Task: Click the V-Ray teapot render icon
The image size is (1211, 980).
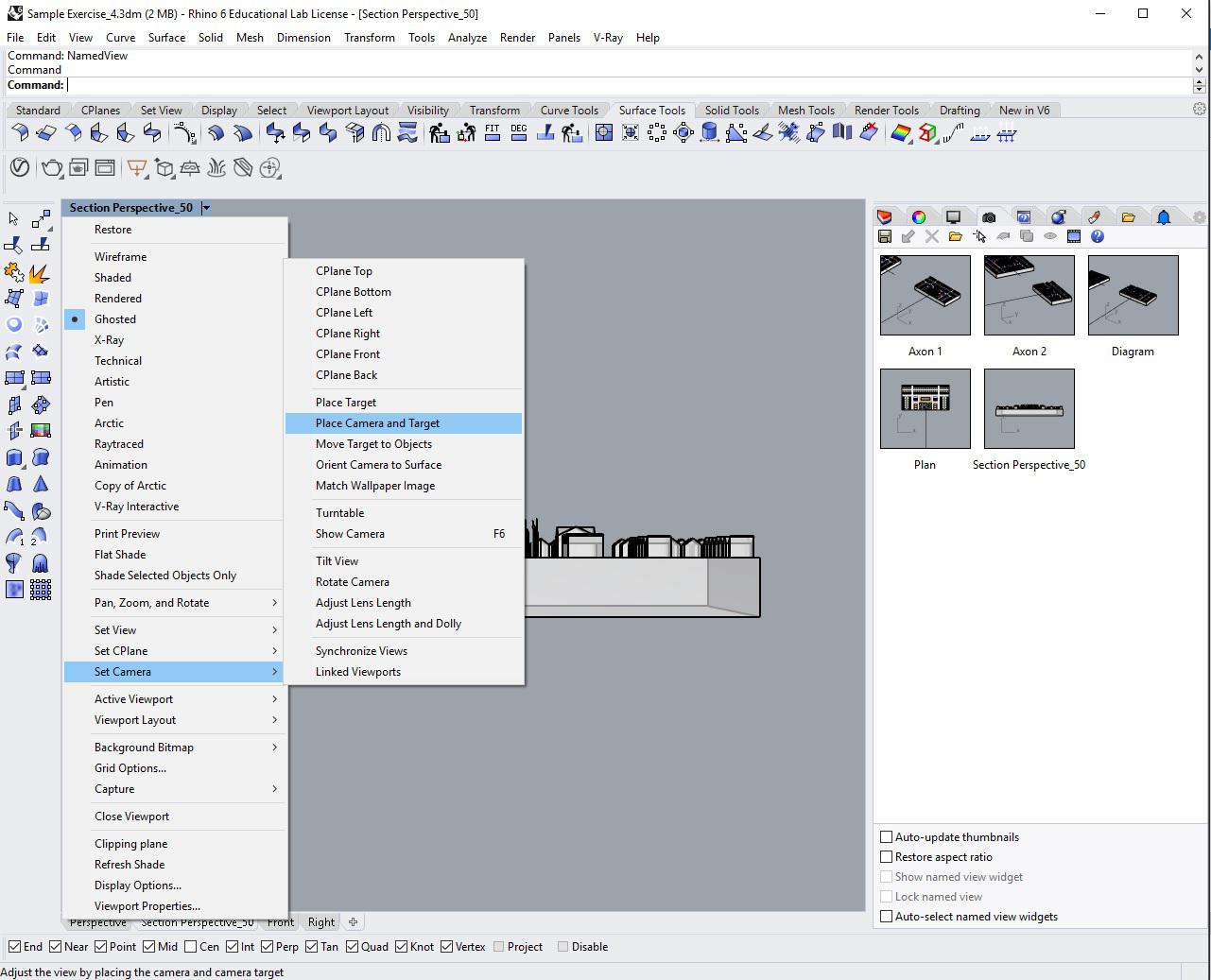Action: (x=51, y=168)
